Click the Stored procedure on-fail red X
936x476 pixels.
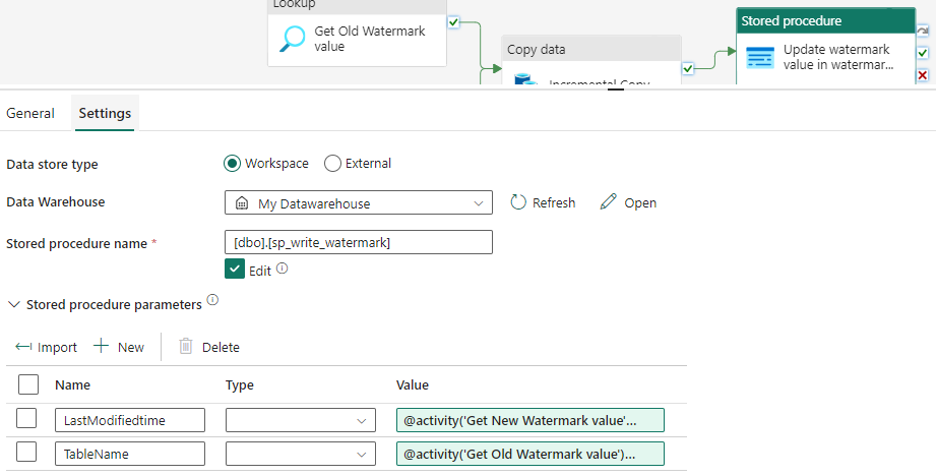click(922, 75)
